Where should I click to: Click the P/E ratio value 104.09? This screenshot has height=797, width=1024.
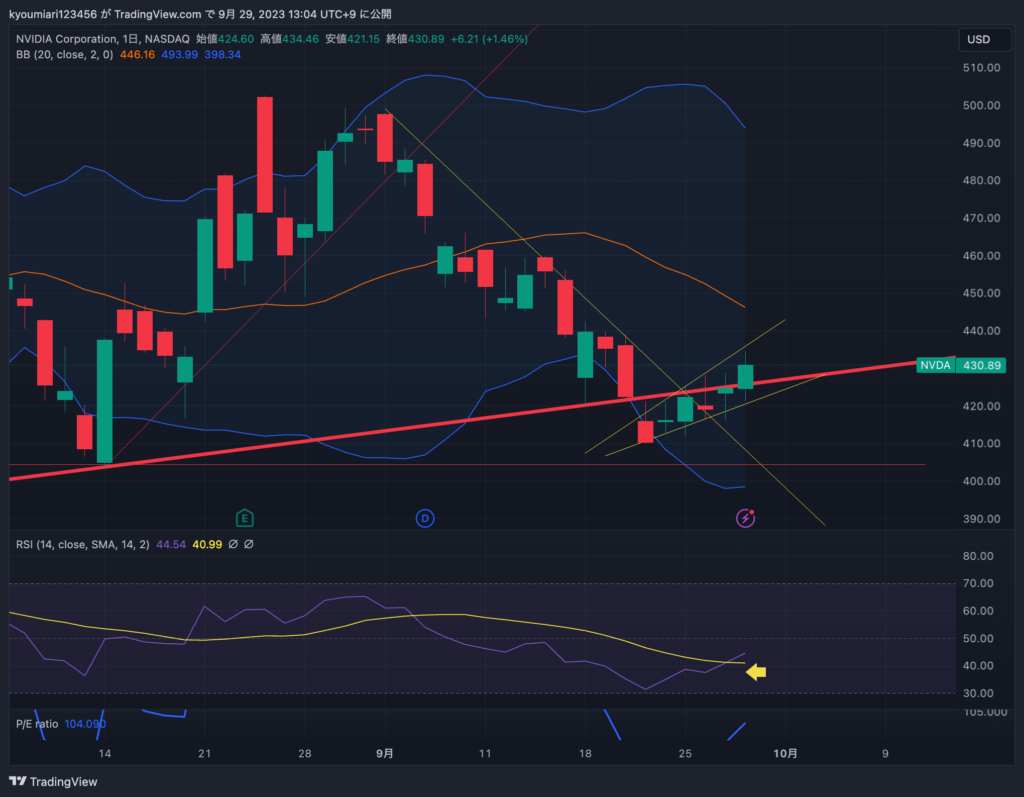click(85, 724)
